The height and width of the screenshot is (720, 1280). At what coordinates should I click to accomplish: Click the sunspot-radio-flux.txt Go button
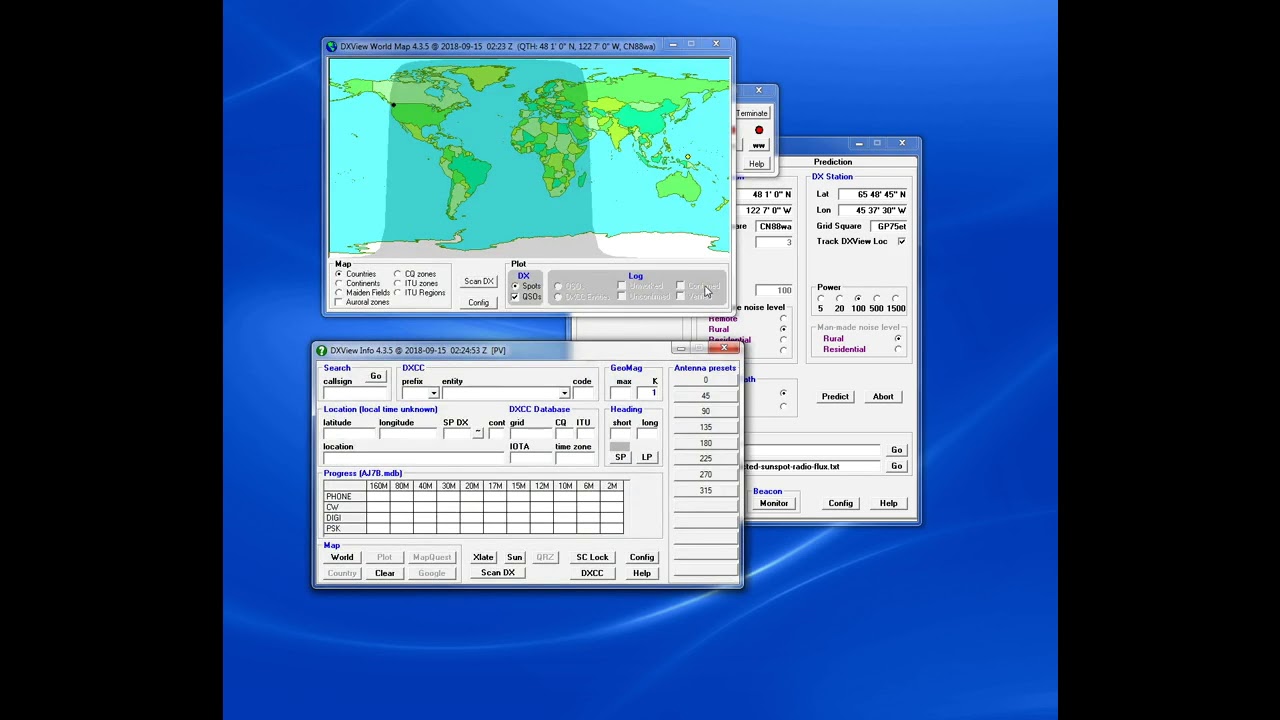coord(896,466)
